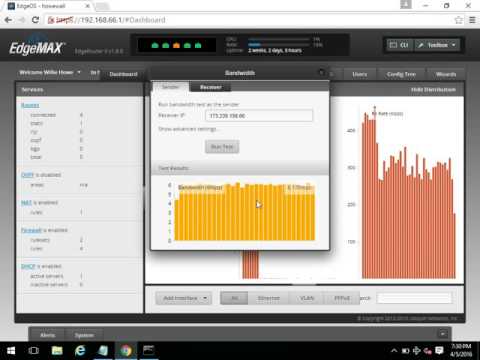The image size is (480, 360).
Task: Open the Windows Start menu
Action: [11, 351]
